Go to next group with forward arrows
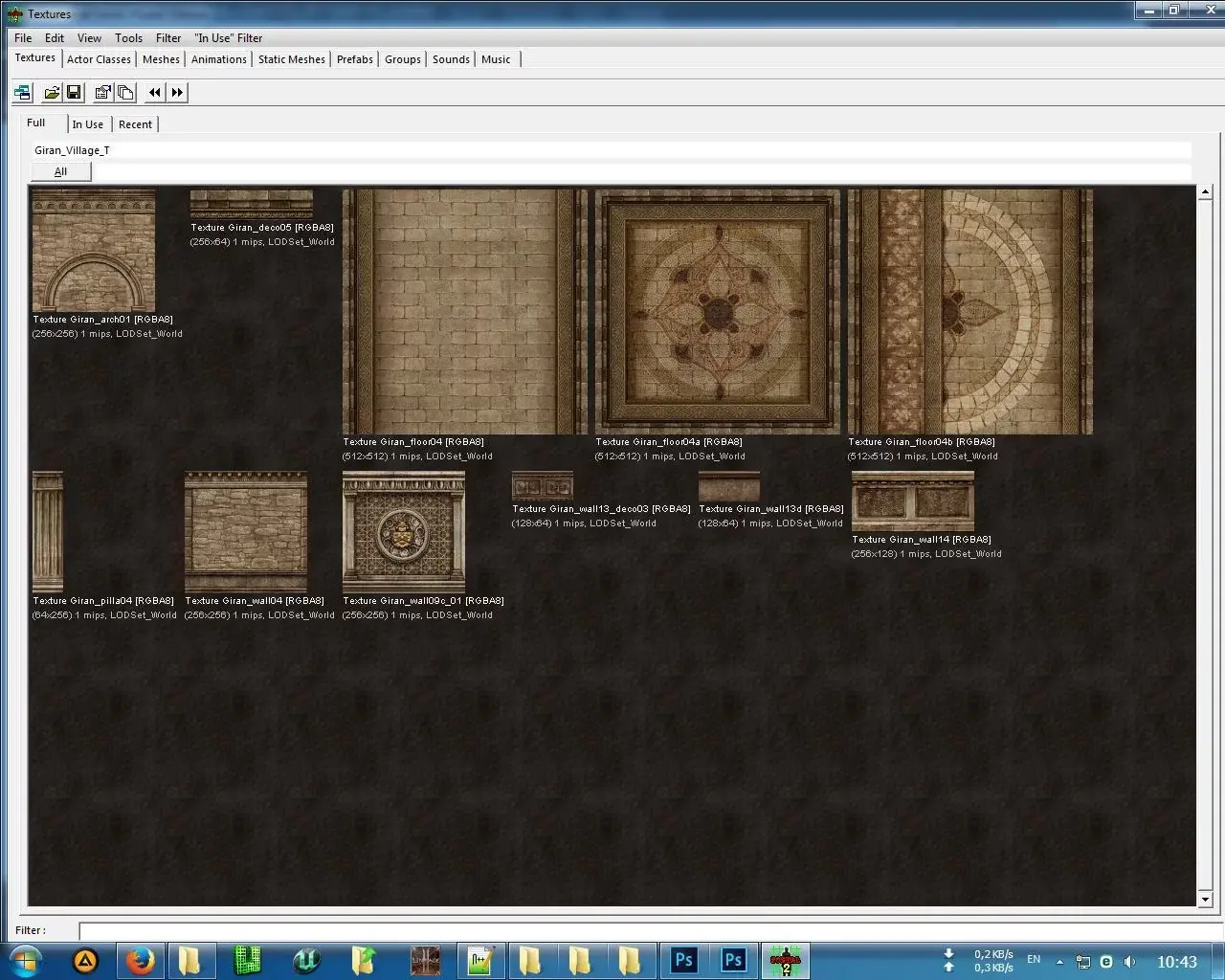 pos(177,92)
